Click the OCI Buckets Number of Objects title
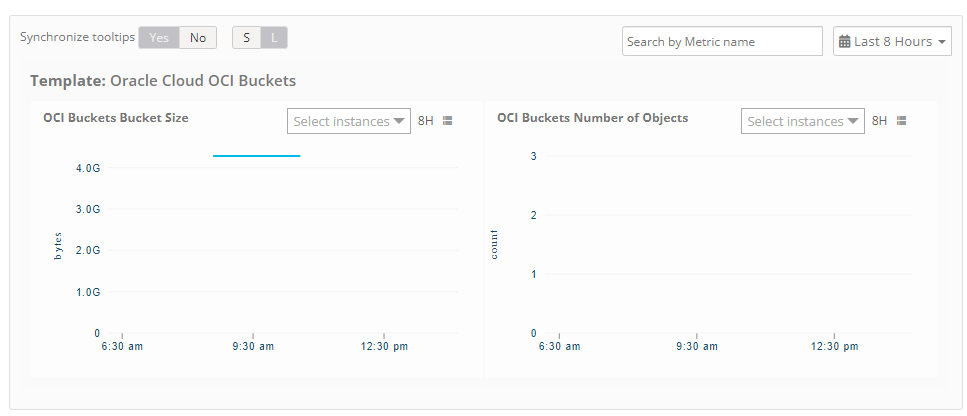967x416 pixels. (x=593, y=118)
